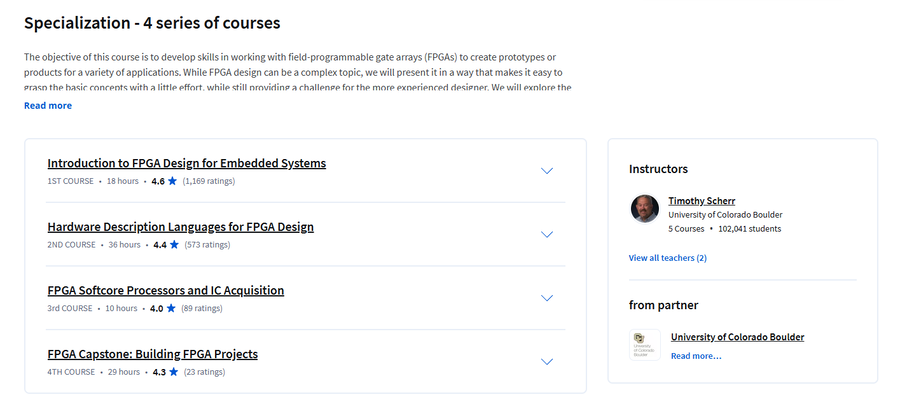Open FPGA Softcore Processors and IC Acquisition
This screenshot has height=418, width=900.
[165, 291]
